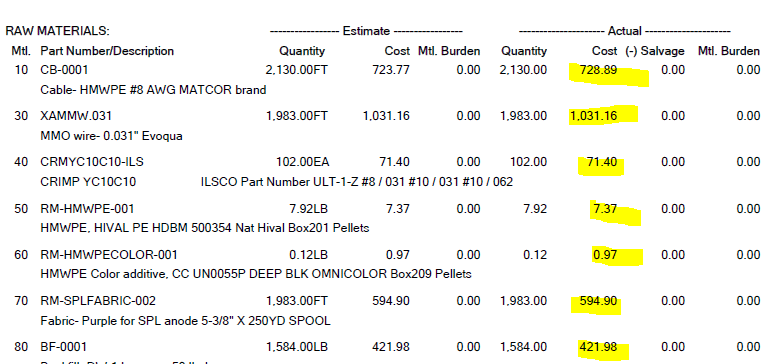779x364 pixels.
Task: Click the RAW MATERIALS heading
Action: [x=57, y=31]
